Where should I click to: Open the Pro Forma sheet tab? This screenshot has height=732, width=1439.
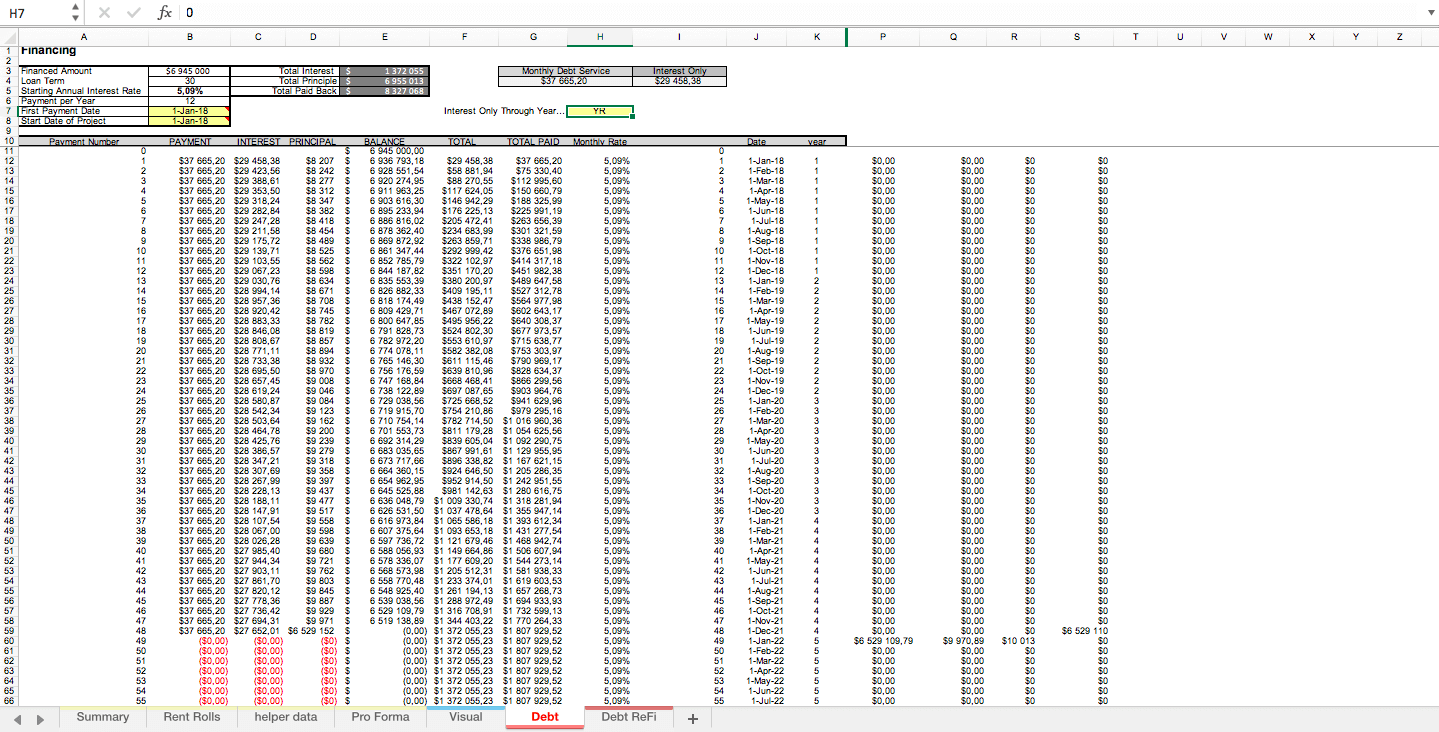380,717
